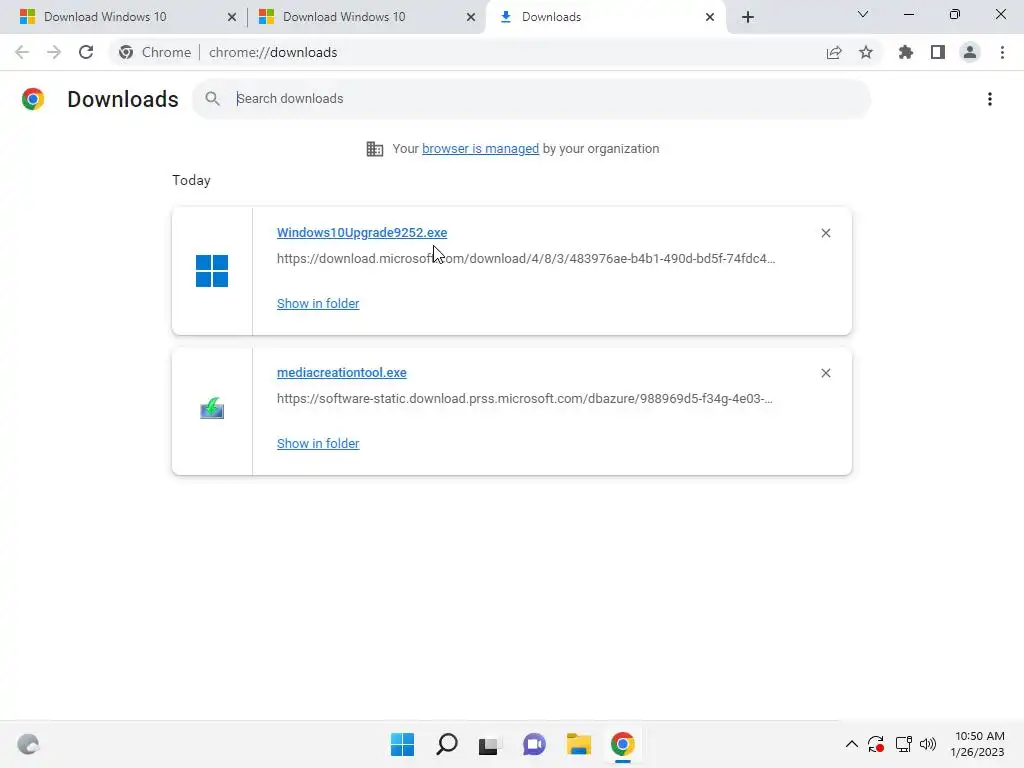
Task: Close the first Download Windows 10 tab
Action: coord(232,17)
